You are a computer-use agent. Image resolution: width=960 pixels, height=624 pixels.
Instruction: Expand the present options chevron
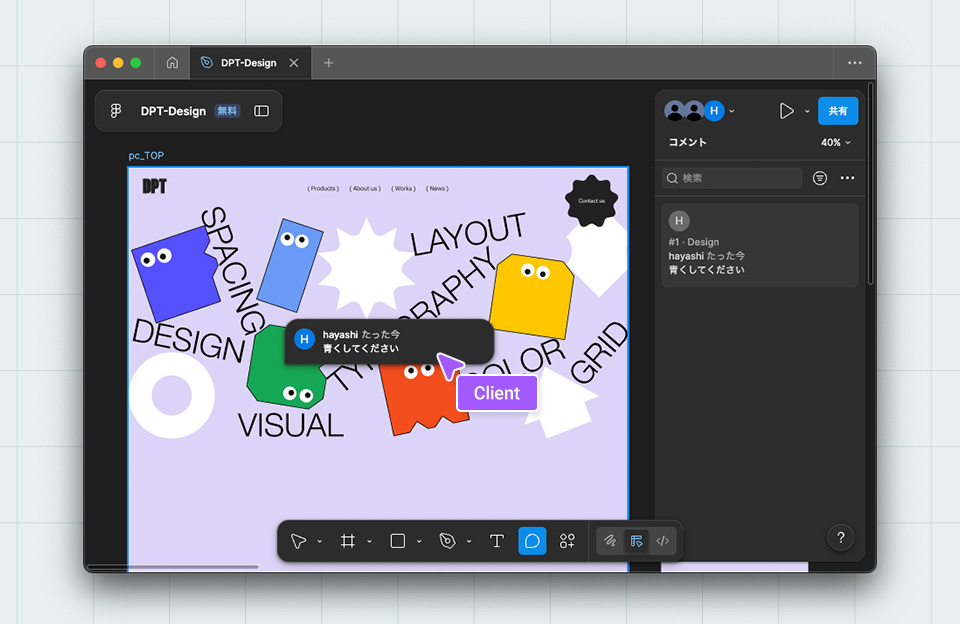(x=807, y=111)
